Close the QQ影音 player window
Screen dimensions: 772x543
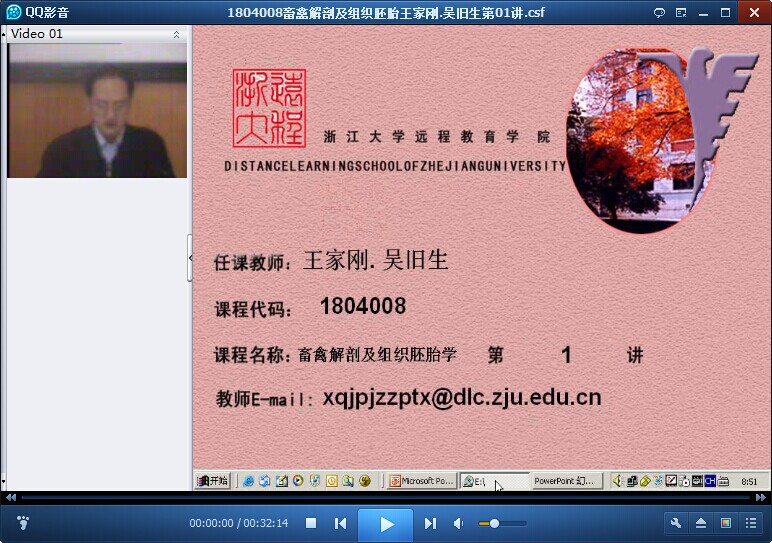click(754, 12)
